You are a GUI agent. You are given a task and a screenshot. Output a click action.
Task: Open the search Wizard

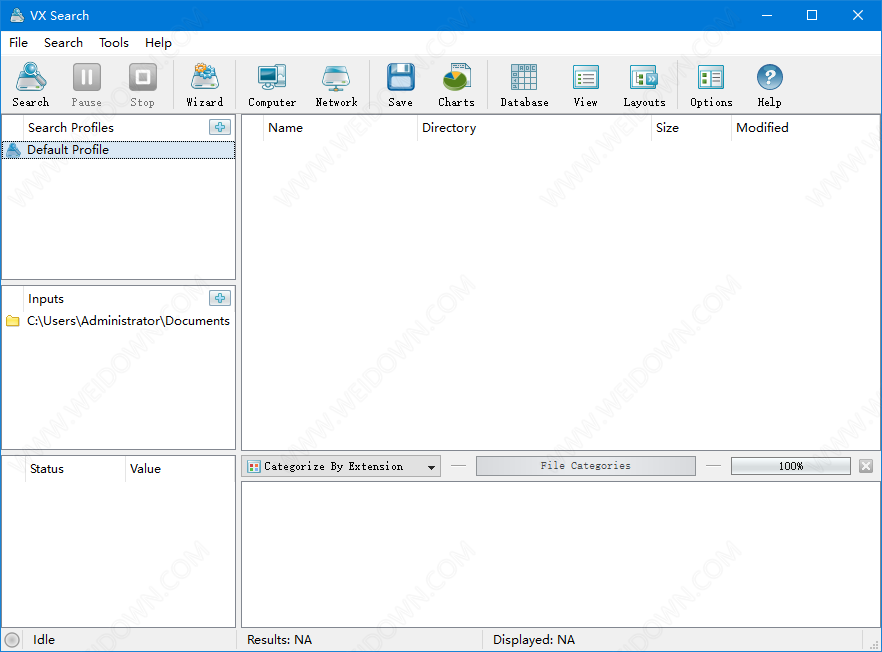coord(205,85)
